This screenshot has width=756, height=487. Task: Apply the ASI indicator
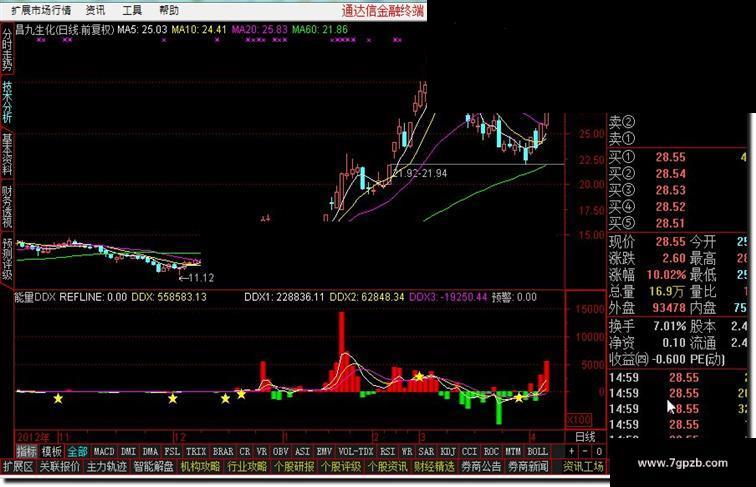click(x=302, y=452)
